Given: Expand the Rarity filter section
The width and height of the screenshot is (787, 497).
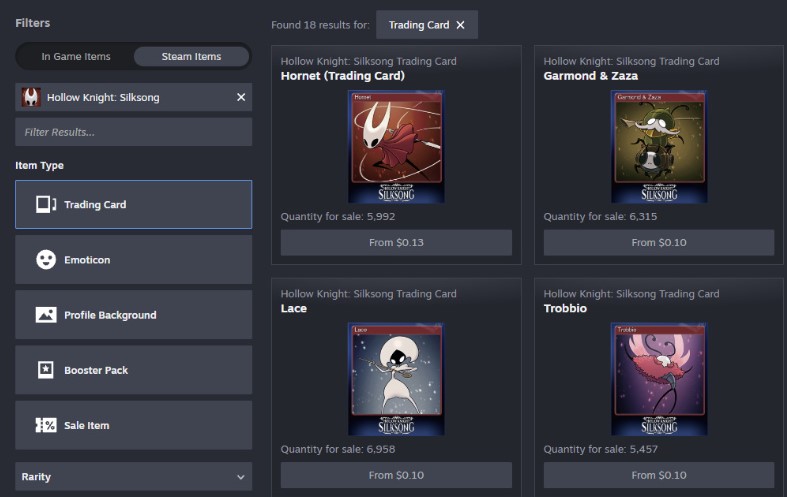Looking at the screenshot, I should tap(134, 476).
